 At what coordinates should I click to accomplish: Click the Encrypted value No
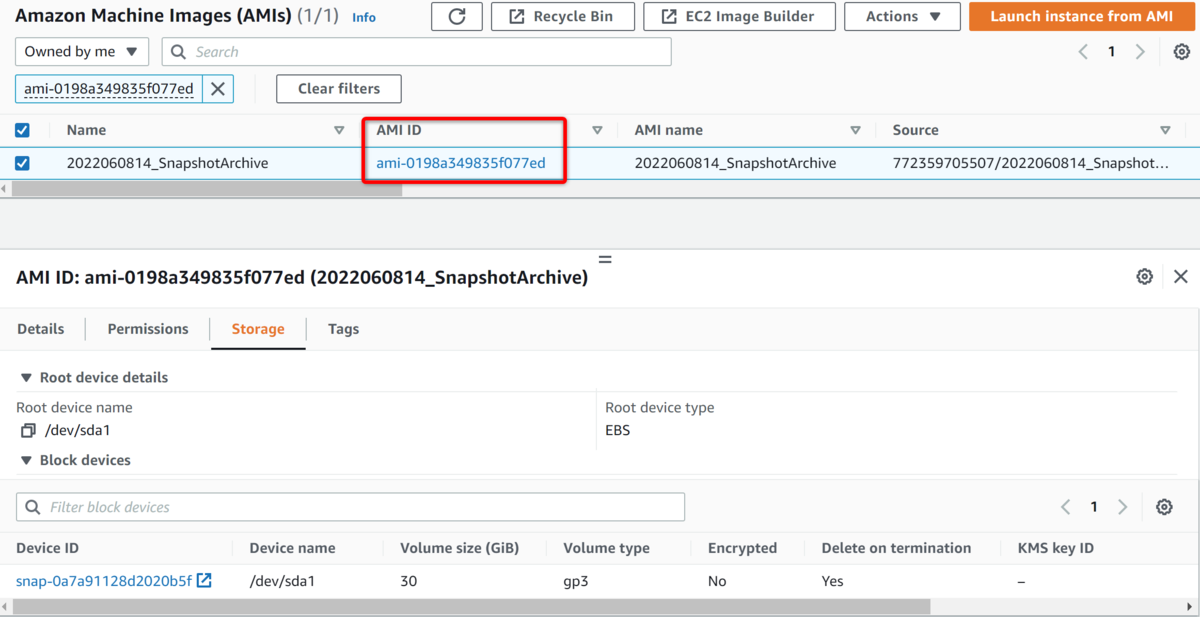click(717, 581)
